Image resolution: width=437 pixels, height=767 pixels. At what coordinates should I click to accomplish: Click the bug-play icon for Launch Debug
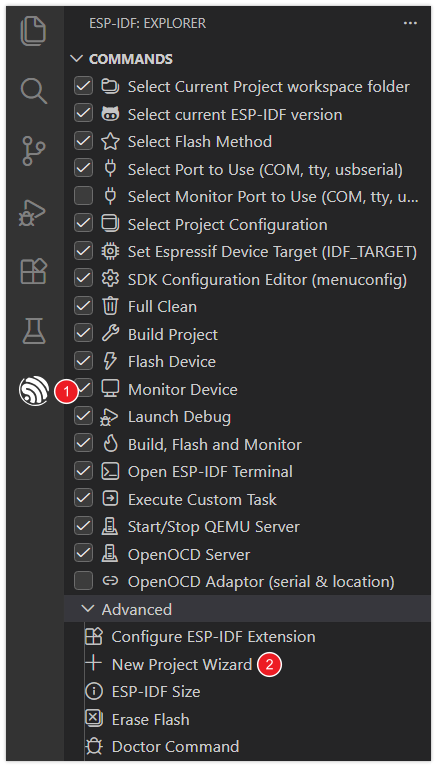point(109,417)
